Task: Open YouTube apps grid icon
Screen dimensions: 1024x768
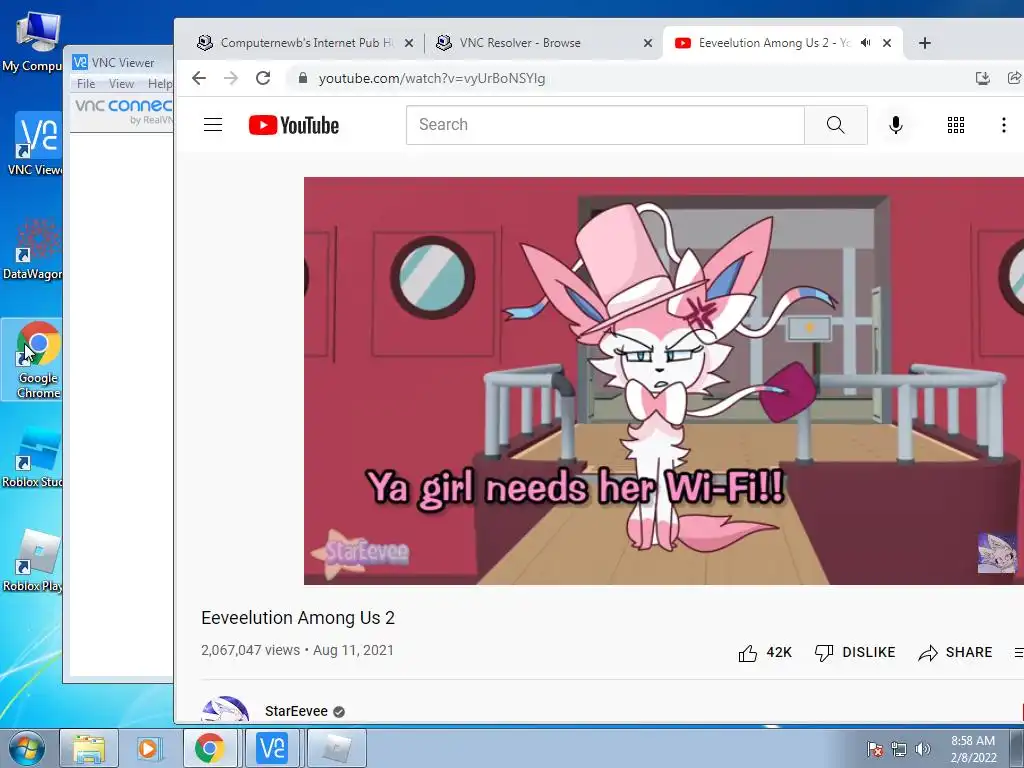Action: click(x=955, y=125)
